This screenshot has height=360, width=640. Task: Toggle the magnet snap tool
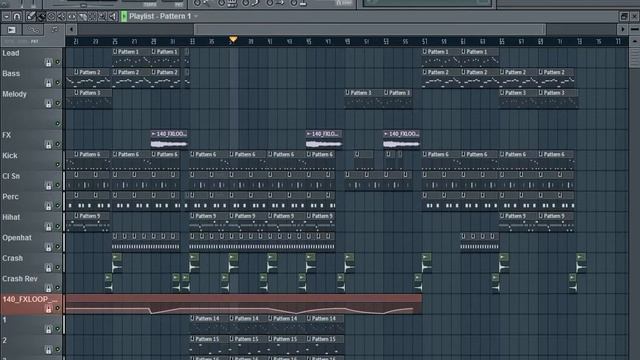click(x=17, y=16)
